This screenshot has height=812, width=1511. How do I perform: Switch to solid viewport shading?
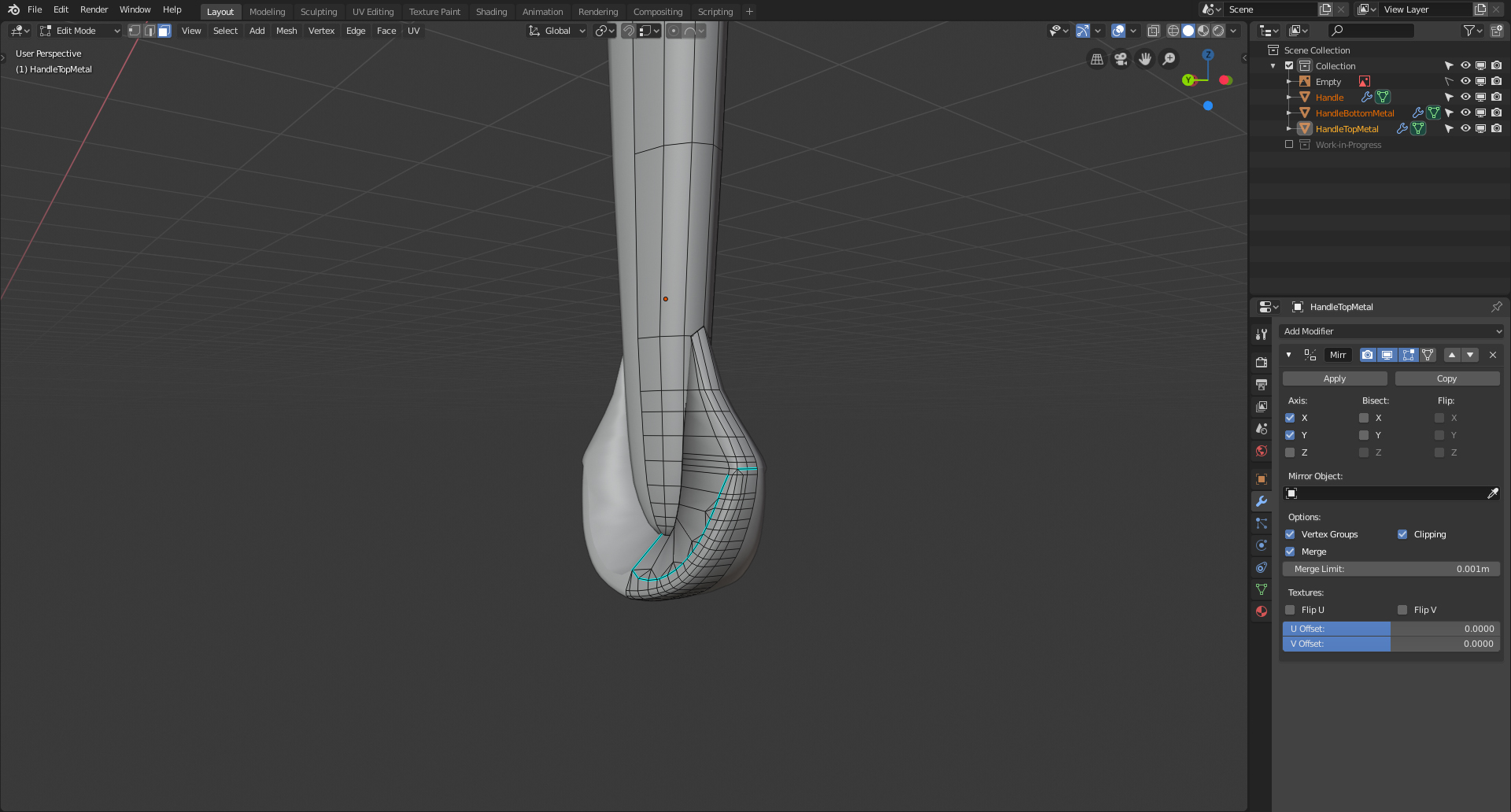[x=1188, y=31]
